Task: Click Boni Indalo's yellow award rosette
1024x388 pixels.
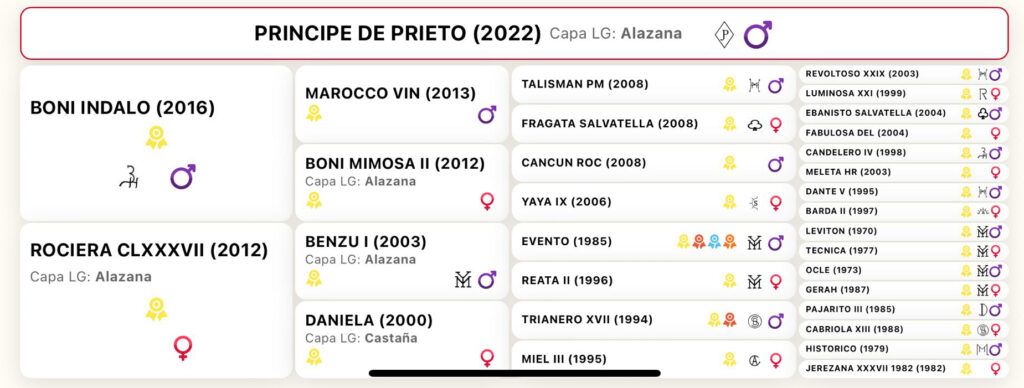Action: [x=156, y=137]
